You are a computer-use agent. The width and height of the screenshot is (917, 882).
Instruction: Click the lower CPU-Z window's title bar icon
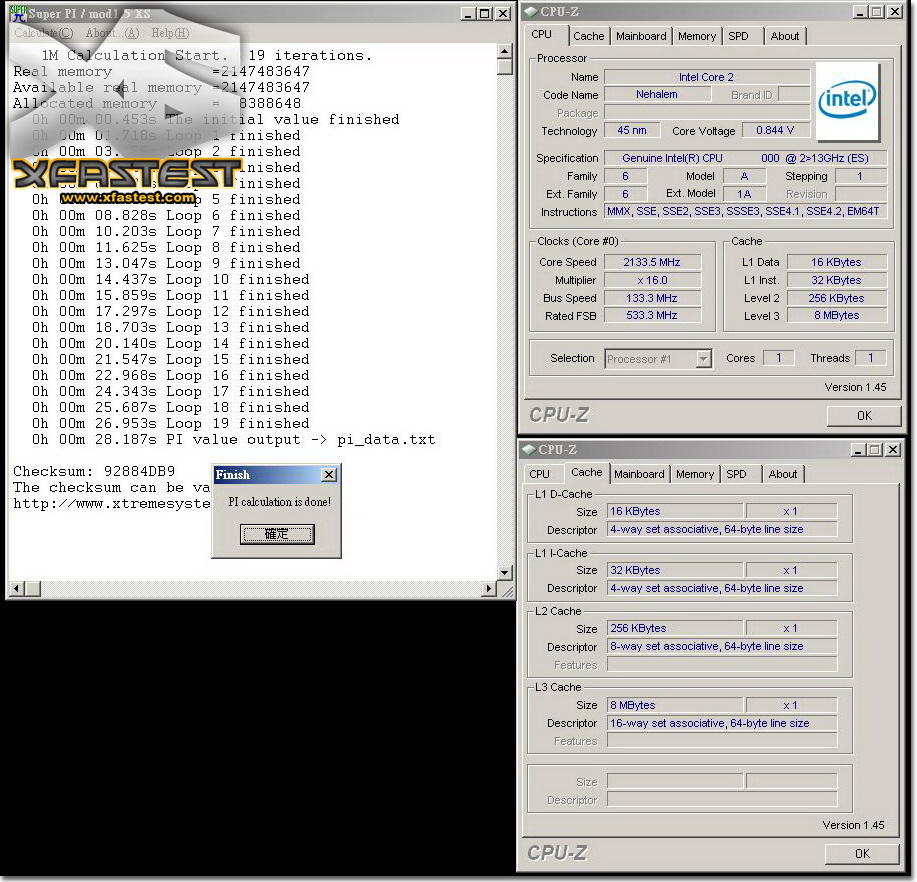pos(528,450)
